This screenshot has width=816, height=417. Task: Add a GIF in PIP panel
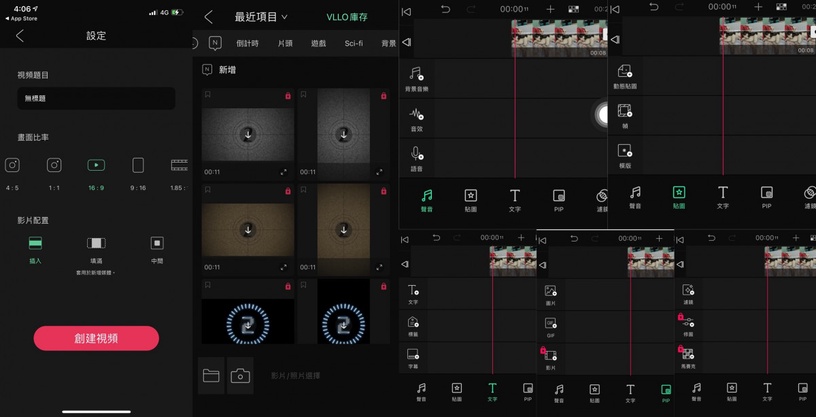[551, 327]
